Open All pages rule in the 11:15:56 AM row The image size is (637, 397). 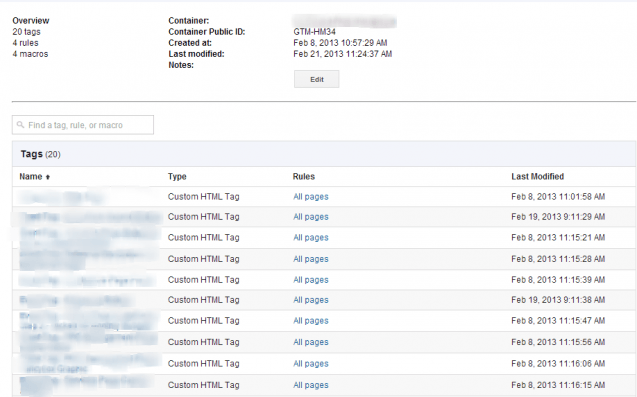coord(311,342)
